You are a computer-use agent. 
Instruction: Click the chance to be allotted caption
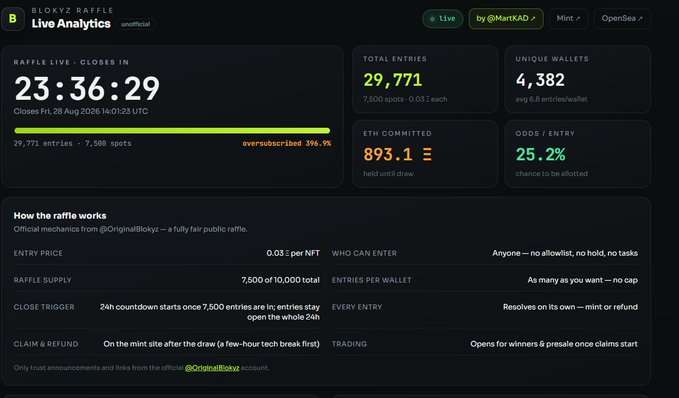551,174
